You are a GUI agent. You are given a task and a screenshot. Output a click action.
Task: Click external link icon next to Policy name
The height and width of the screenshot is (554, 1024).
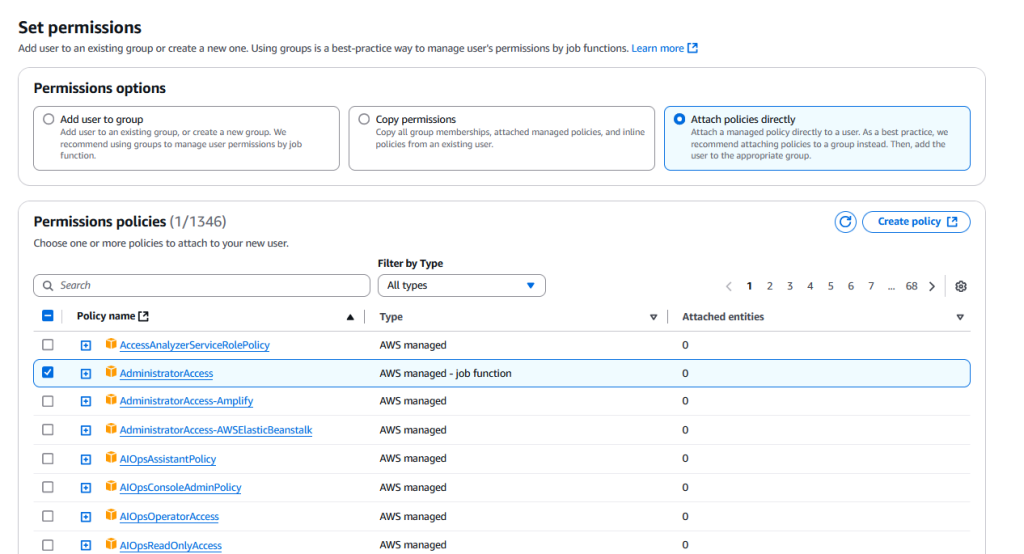pos(144,316)
